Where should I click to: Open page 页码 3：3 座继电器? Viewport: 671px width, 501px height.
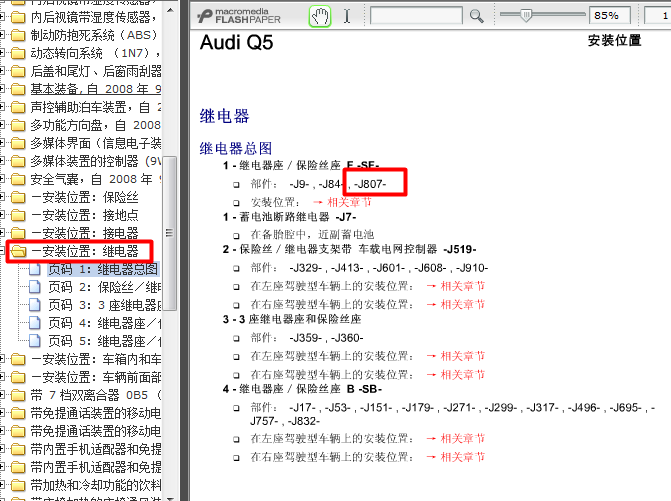click(104, 305)
